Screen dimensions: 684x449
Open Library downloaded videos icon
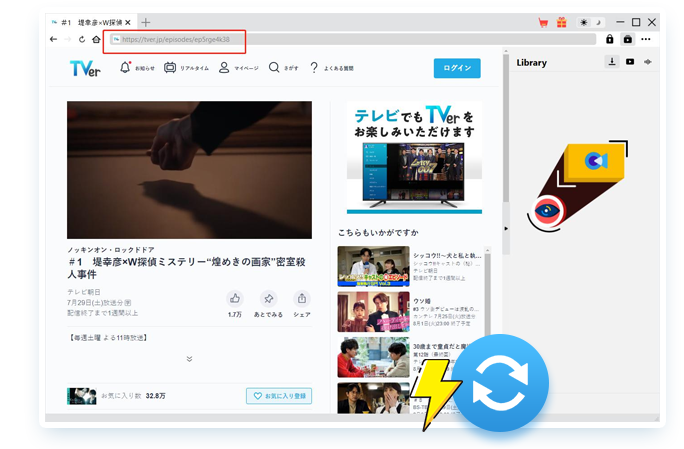tap(630, 62)
